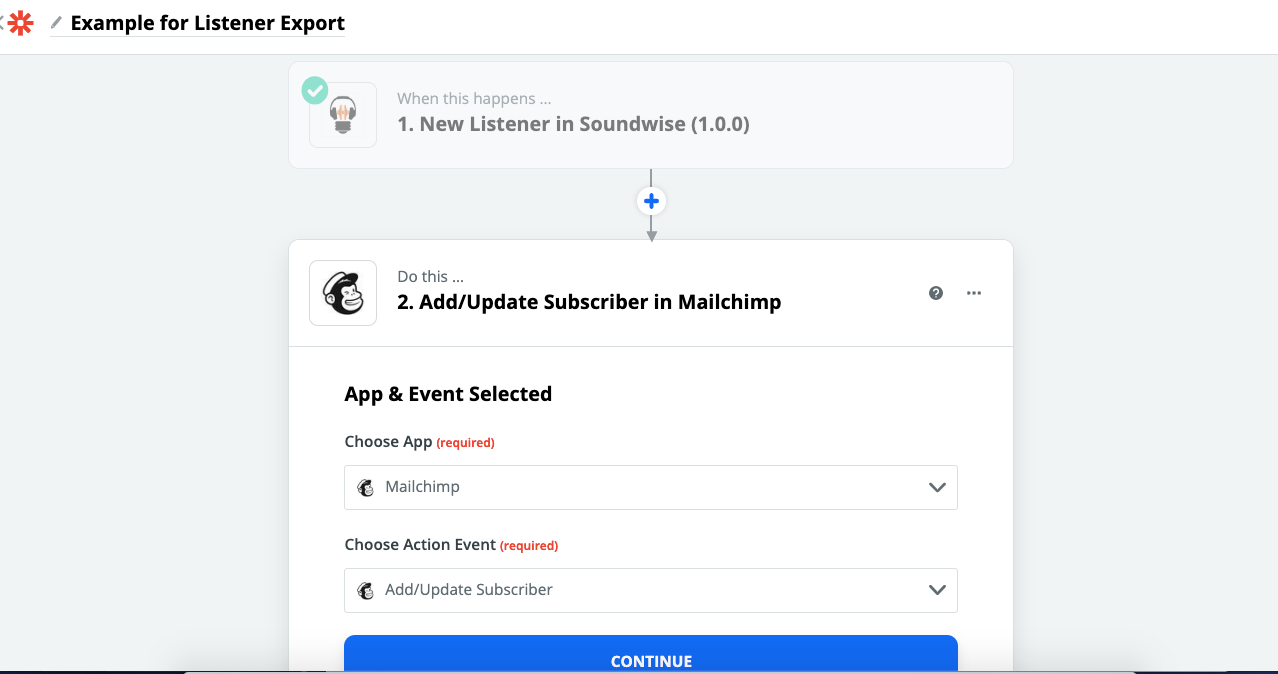Click the 'App & Event Selected' section heading
The width and height of the screenshot is (1278, 674).
[x=448, y=394]
